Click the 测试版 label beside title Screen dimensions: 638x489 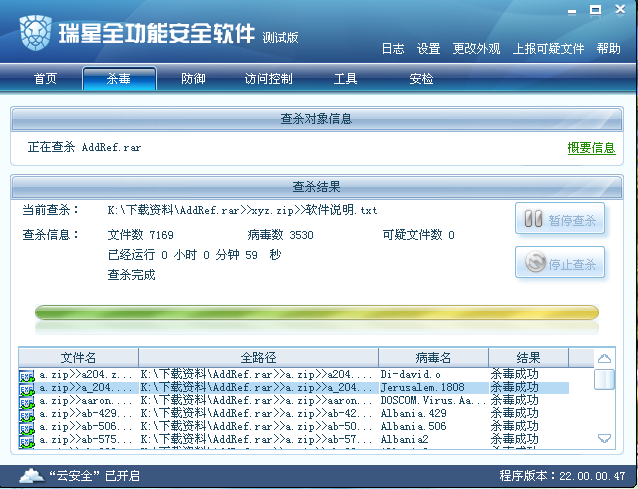tap(280, 38)
